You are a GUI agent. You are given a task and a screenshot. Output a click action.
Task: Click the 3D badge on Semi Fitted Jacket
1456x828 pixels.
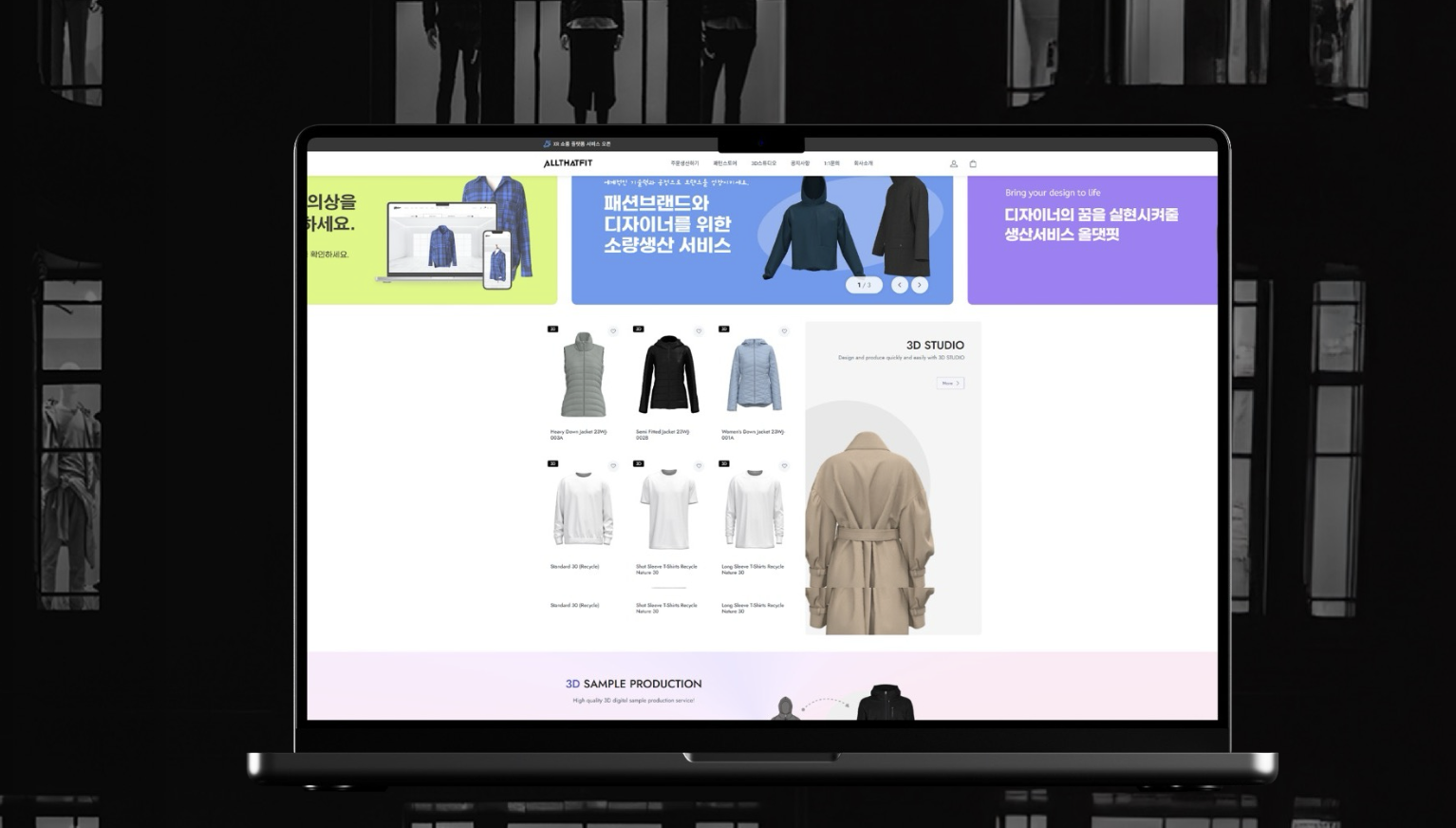(x=639, y=329)
